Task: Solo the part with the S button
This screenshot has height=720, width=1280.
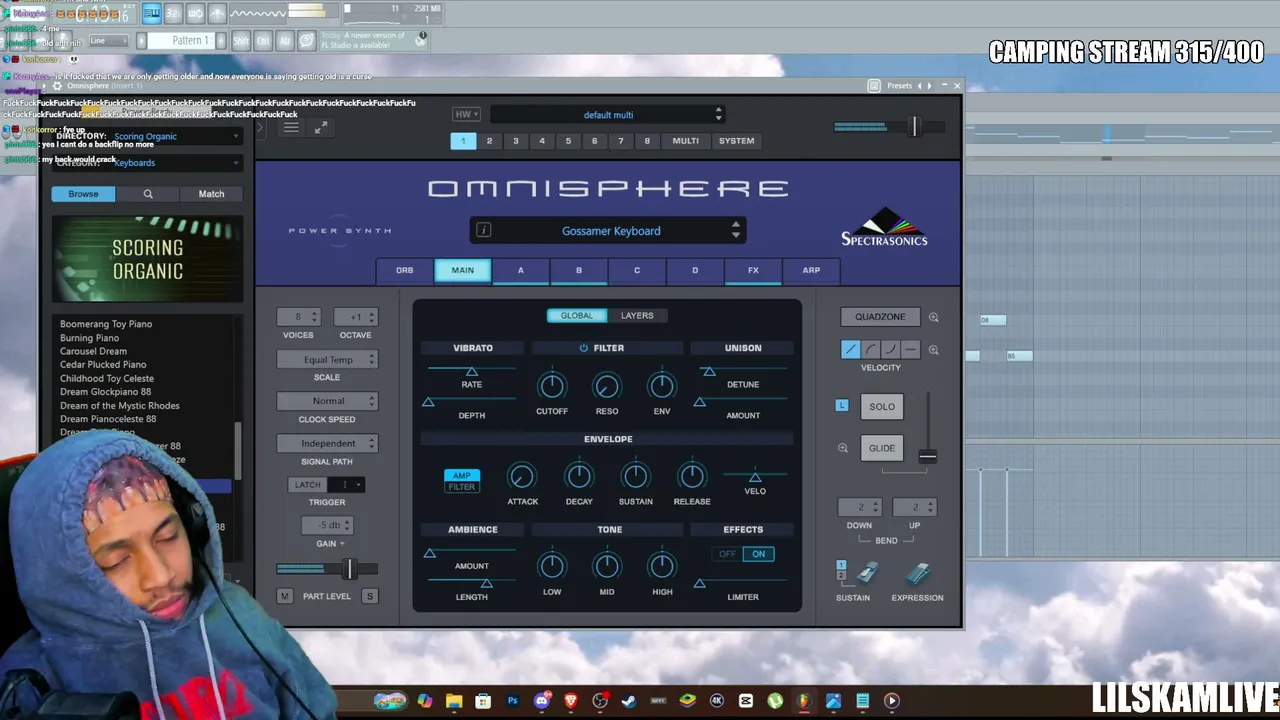Action: (x=369, y=596)
